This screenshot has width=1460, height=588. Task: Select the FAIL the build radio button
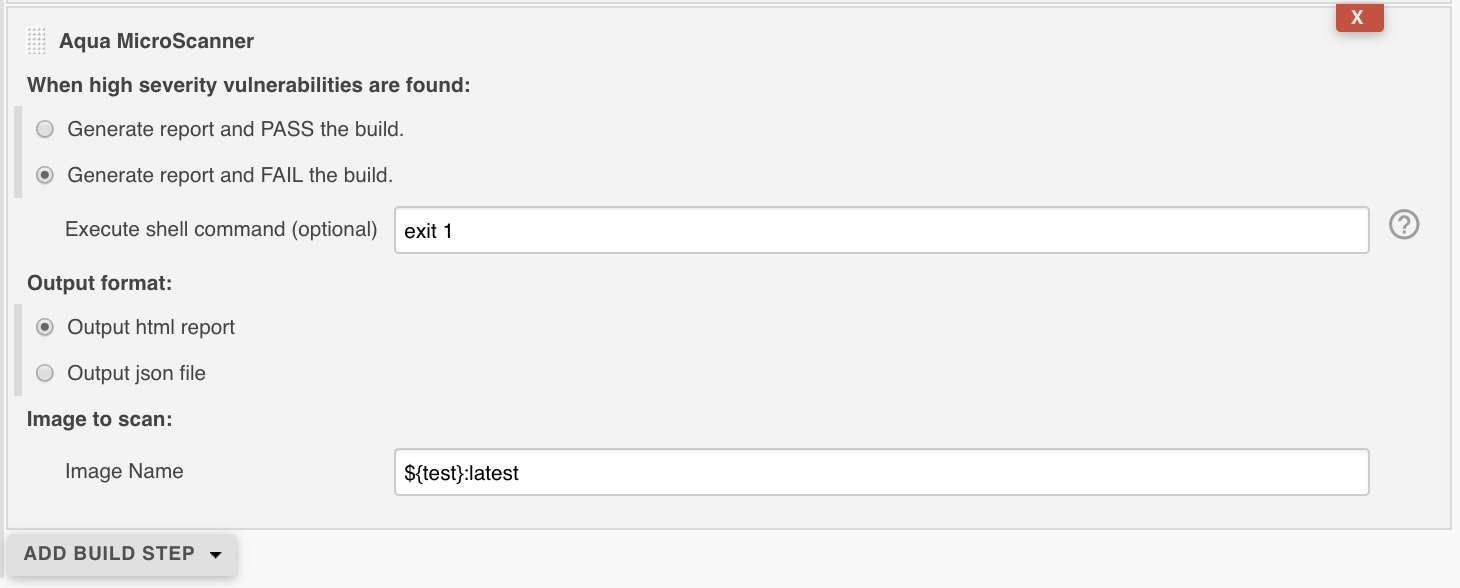click(45, 175)
